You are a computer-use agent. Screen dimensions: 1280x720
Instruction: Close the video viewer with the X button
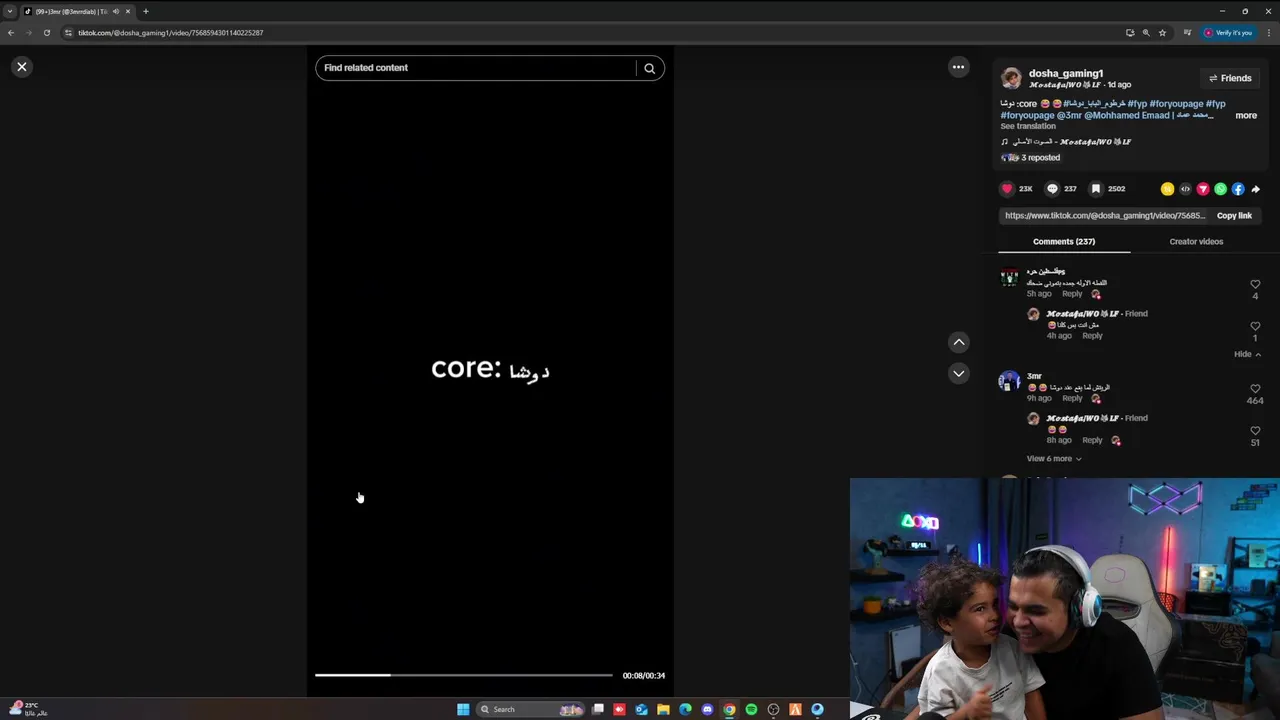point(22,67)
